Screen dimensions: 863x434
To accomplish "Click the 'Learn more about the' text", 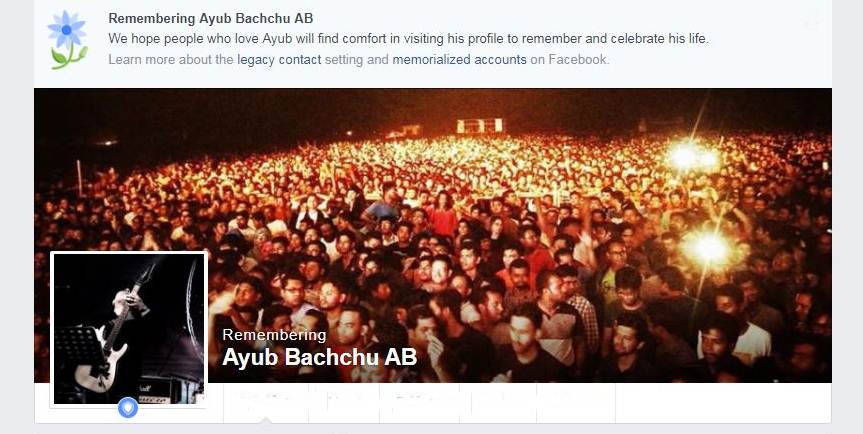I will tap(171, 59).
